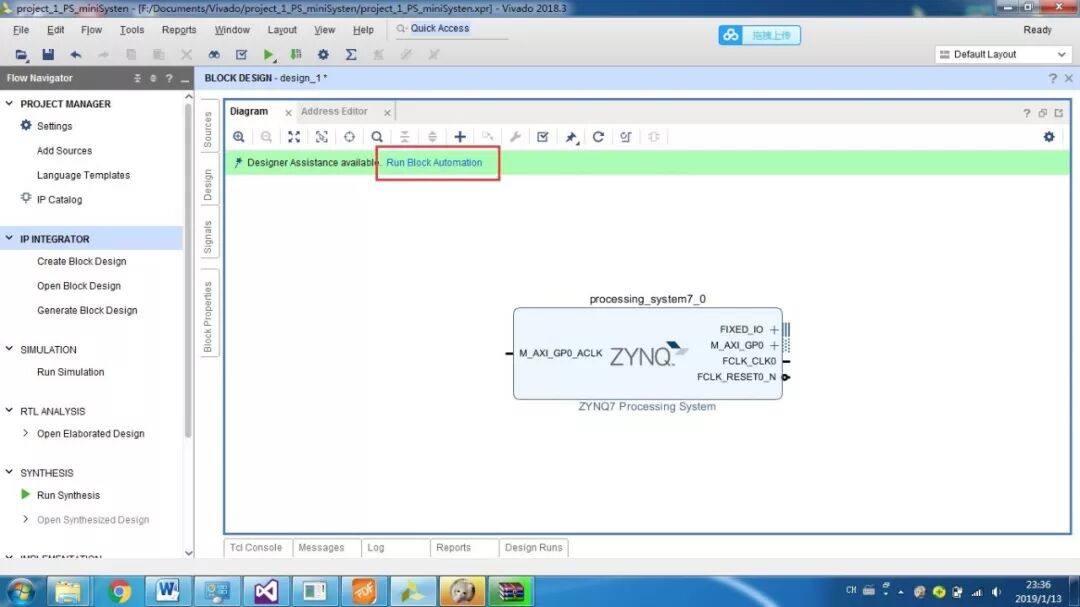Click the Validate Design checkmark icon
The width and height of the screenshot is (1080, 607).
[543, 136]
